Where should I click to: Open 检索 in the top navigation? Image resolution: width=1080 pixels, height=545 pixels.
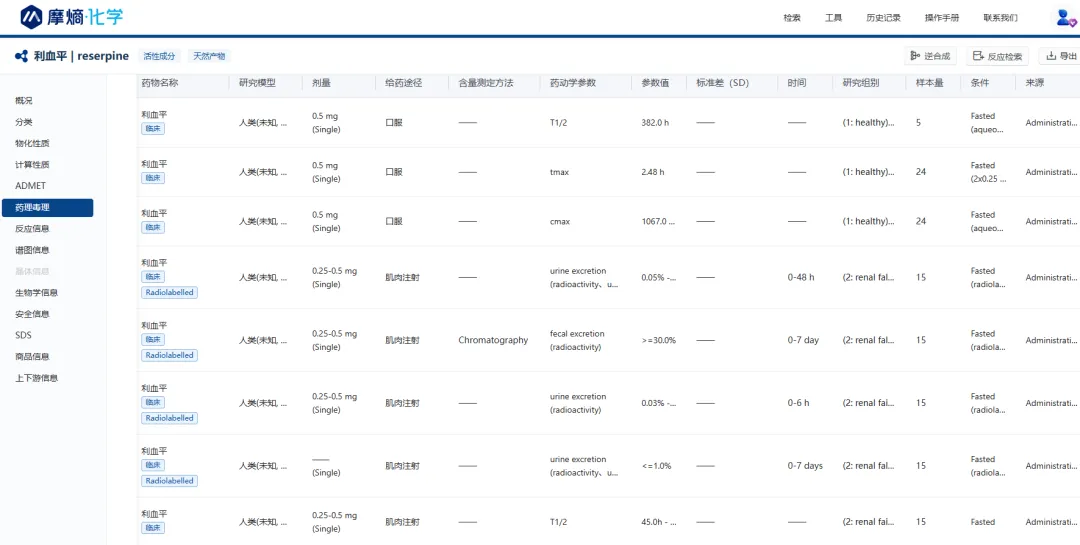(x=792, y=18)
